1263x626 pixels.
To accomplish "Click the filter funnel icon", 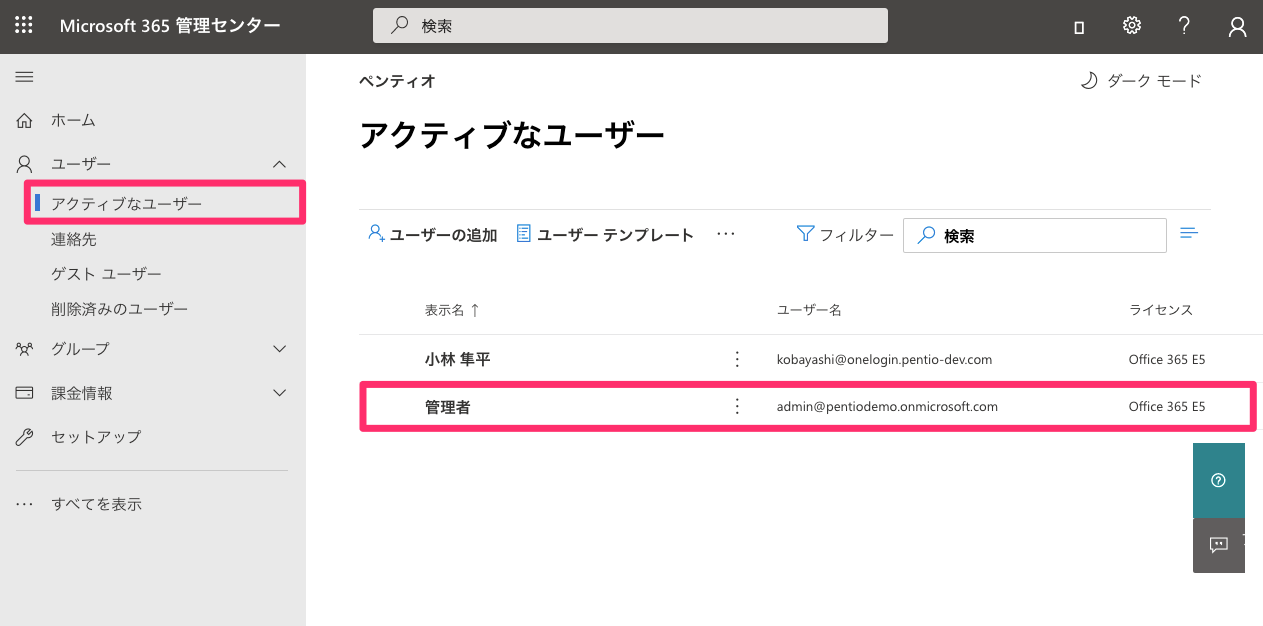I will pos(805,233).
